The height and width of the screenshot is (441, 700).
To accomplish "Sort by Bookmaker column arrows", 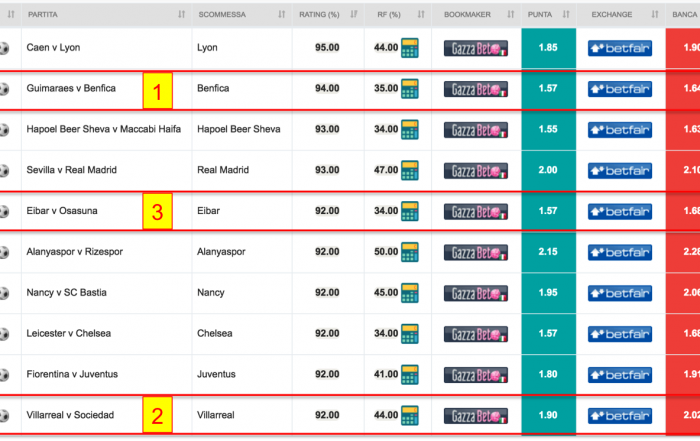I will tap(511, 14).
